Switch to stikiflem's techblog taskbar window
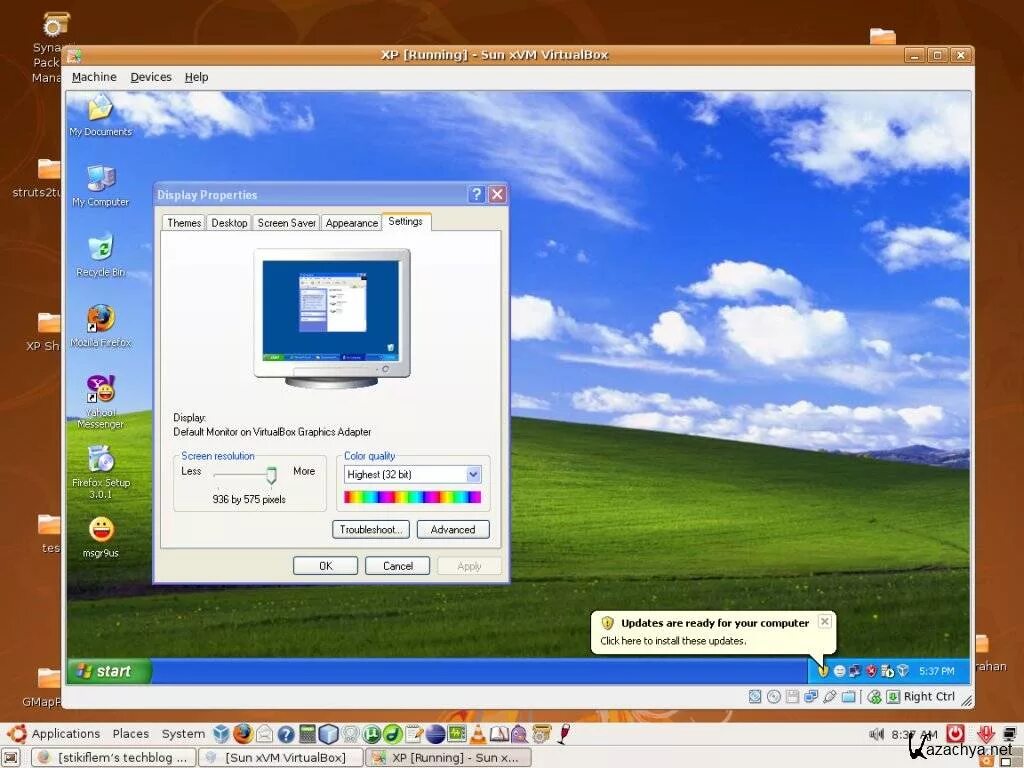 coord(114,758)
